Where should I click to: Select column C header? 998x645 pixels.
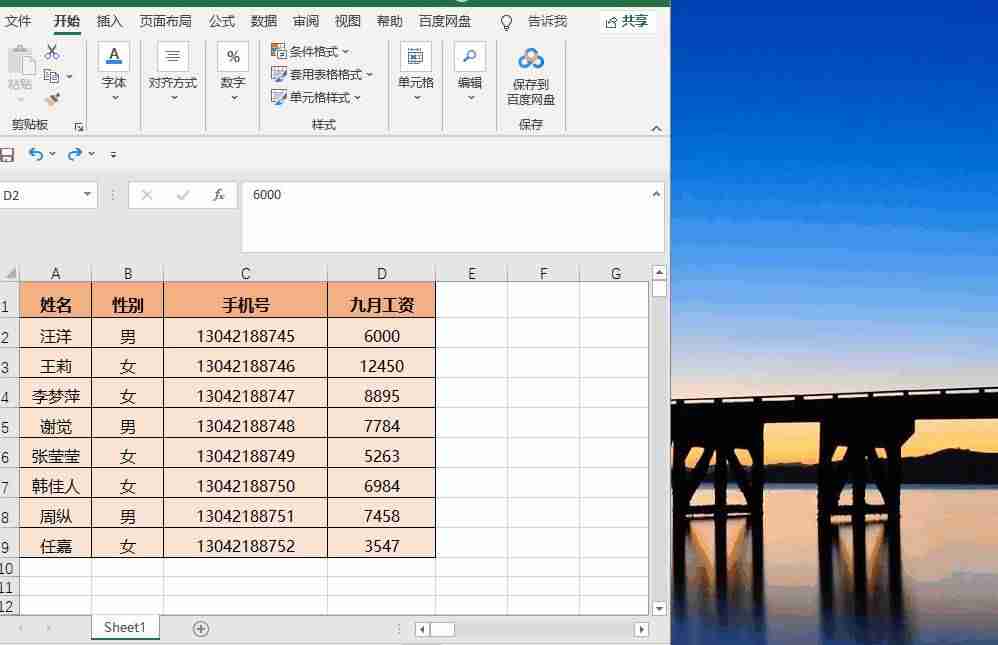[x=246, y=273]
